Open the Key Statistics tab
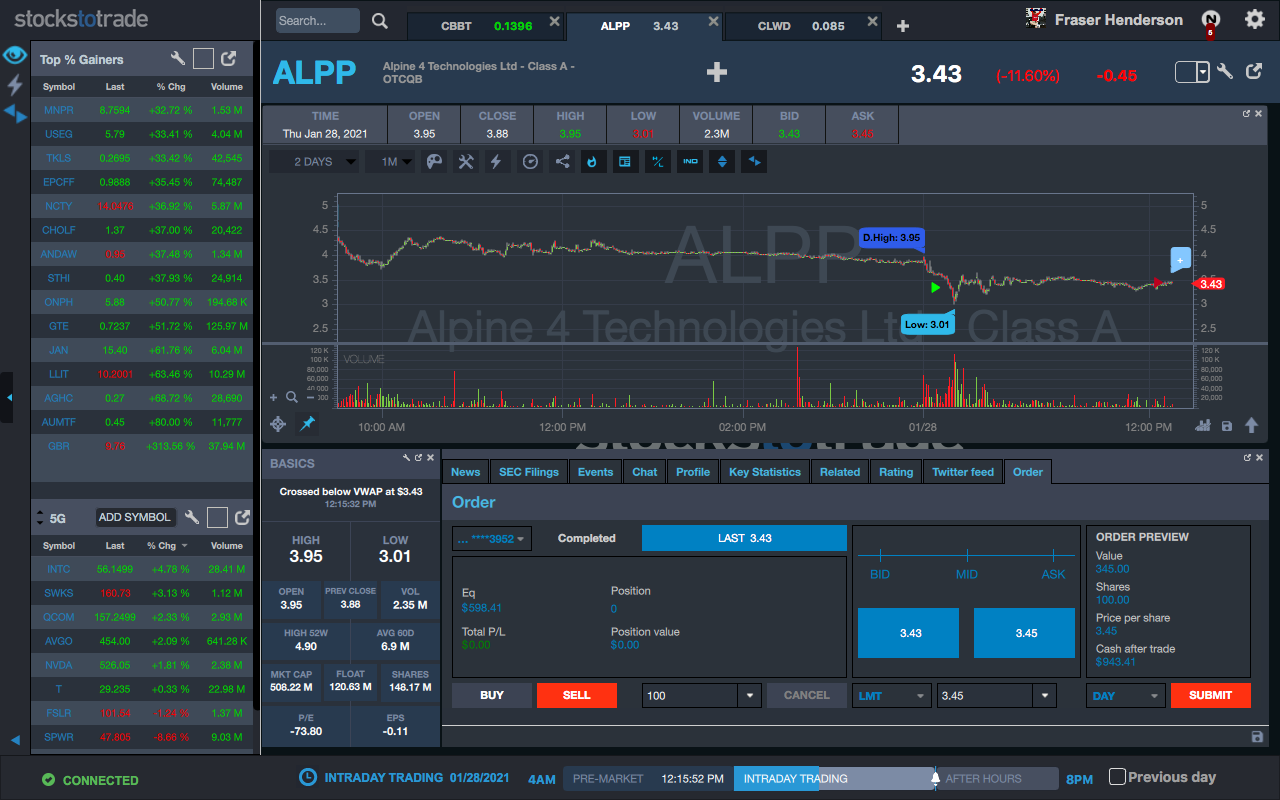 coord(765,472)
